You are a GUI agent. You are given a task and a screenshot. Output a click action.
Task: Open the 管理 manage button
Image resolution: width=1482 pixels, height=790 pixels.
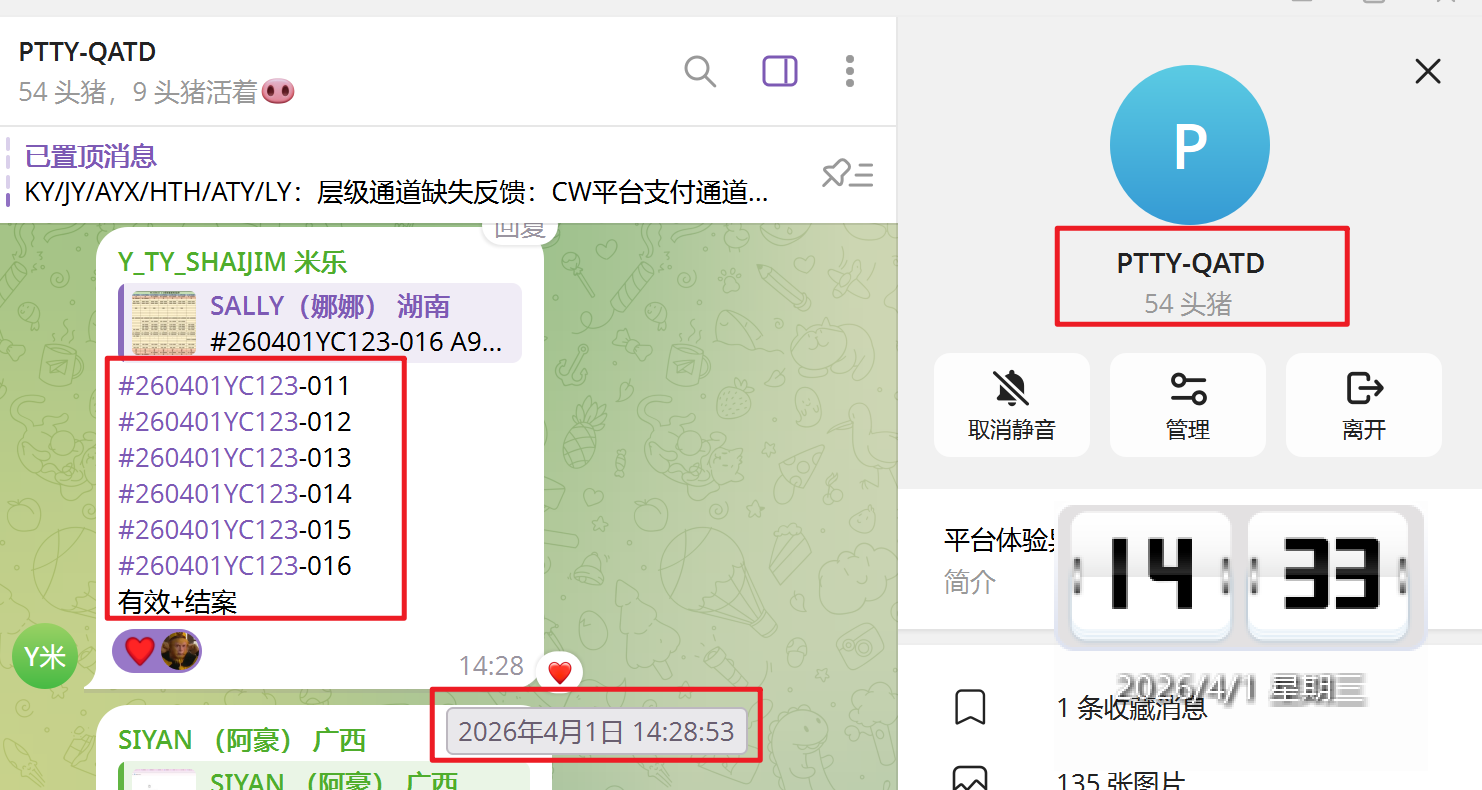[1188, 405]
